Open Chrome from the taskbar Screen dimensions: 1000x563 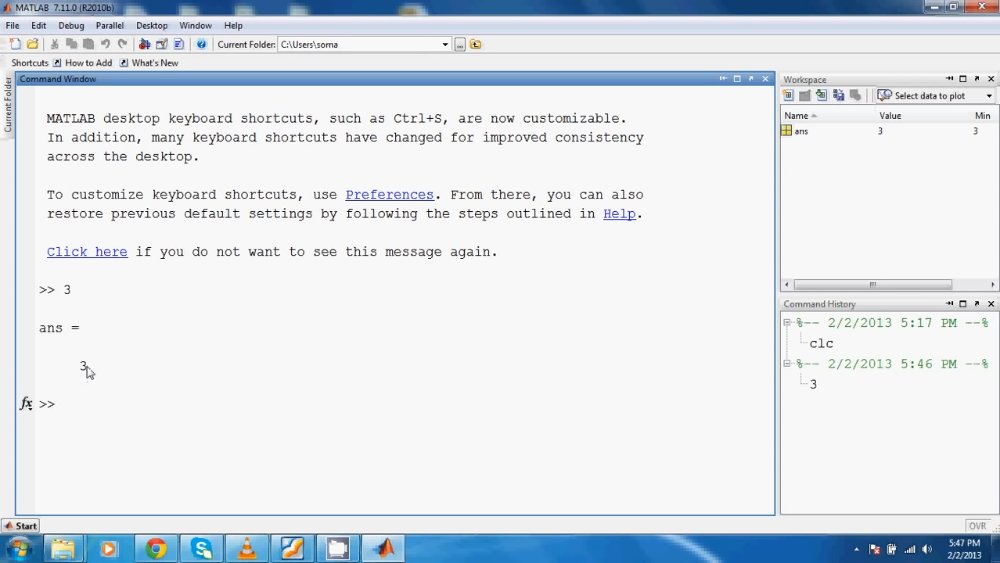pos(156,548)
